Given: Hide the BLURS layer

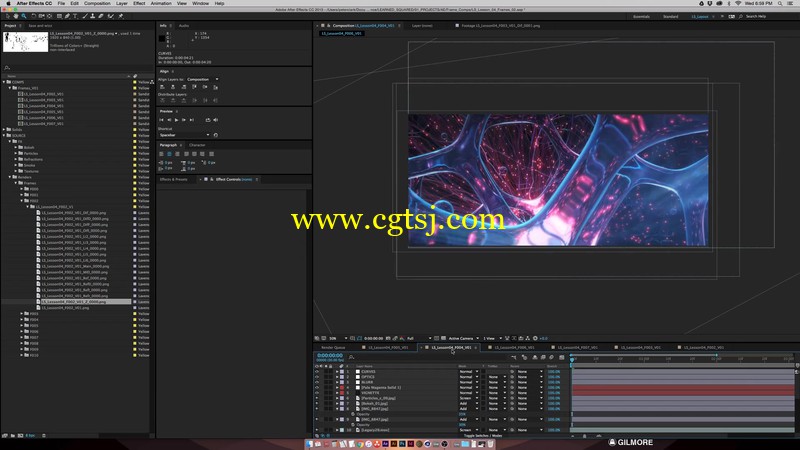Looking at the screenshot, I should [317, 382].
